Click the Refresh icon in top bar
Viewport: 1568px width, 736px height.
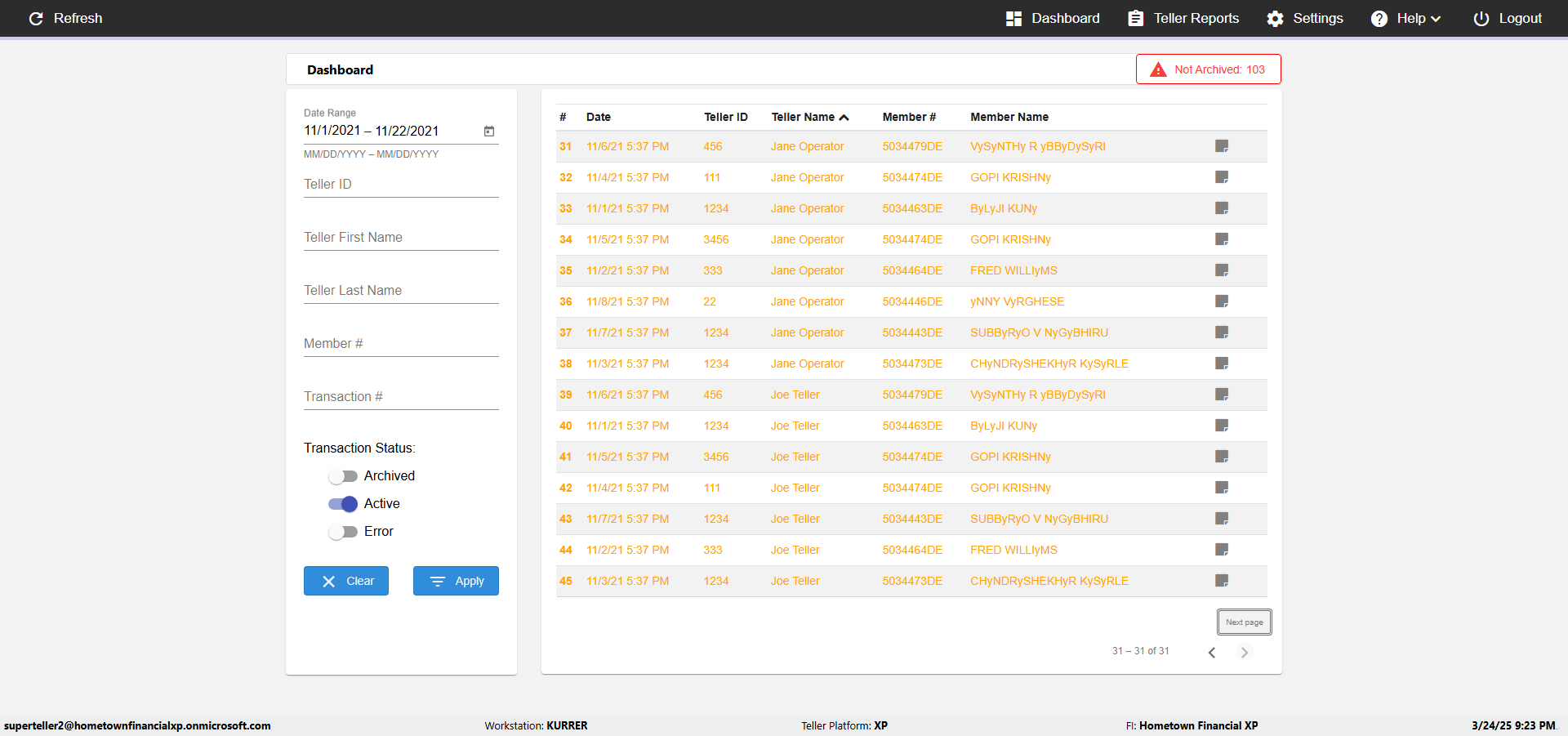coord(36,18)
